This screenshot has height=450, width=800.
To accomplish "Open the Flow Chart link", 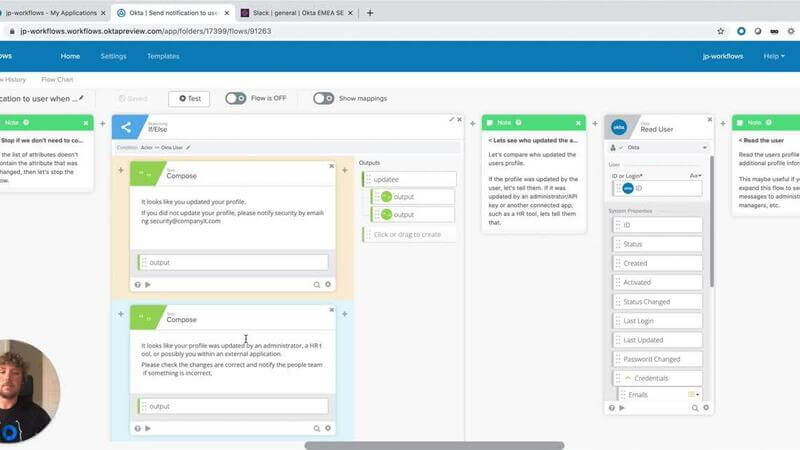I will pos(56,79).
